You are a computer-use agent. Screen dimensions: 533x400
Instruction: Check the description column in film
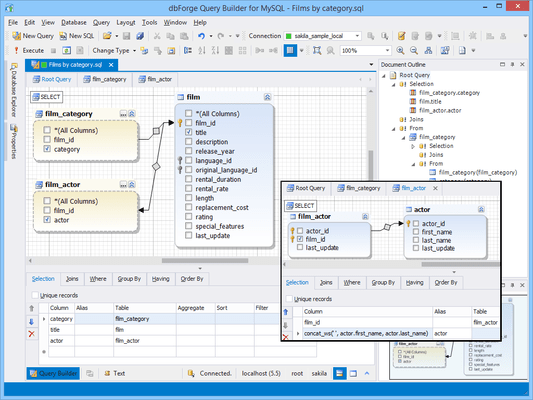[x=189, y=141]
